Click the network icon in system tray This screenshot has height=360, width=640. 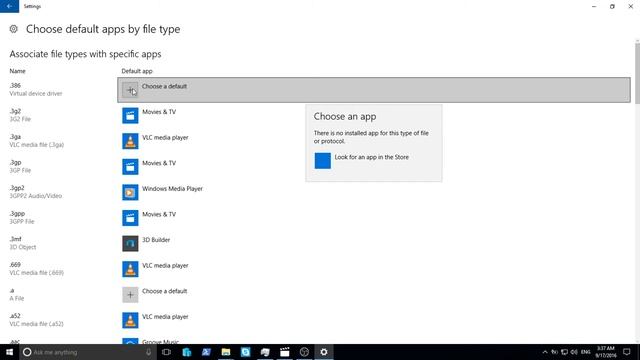564,352
